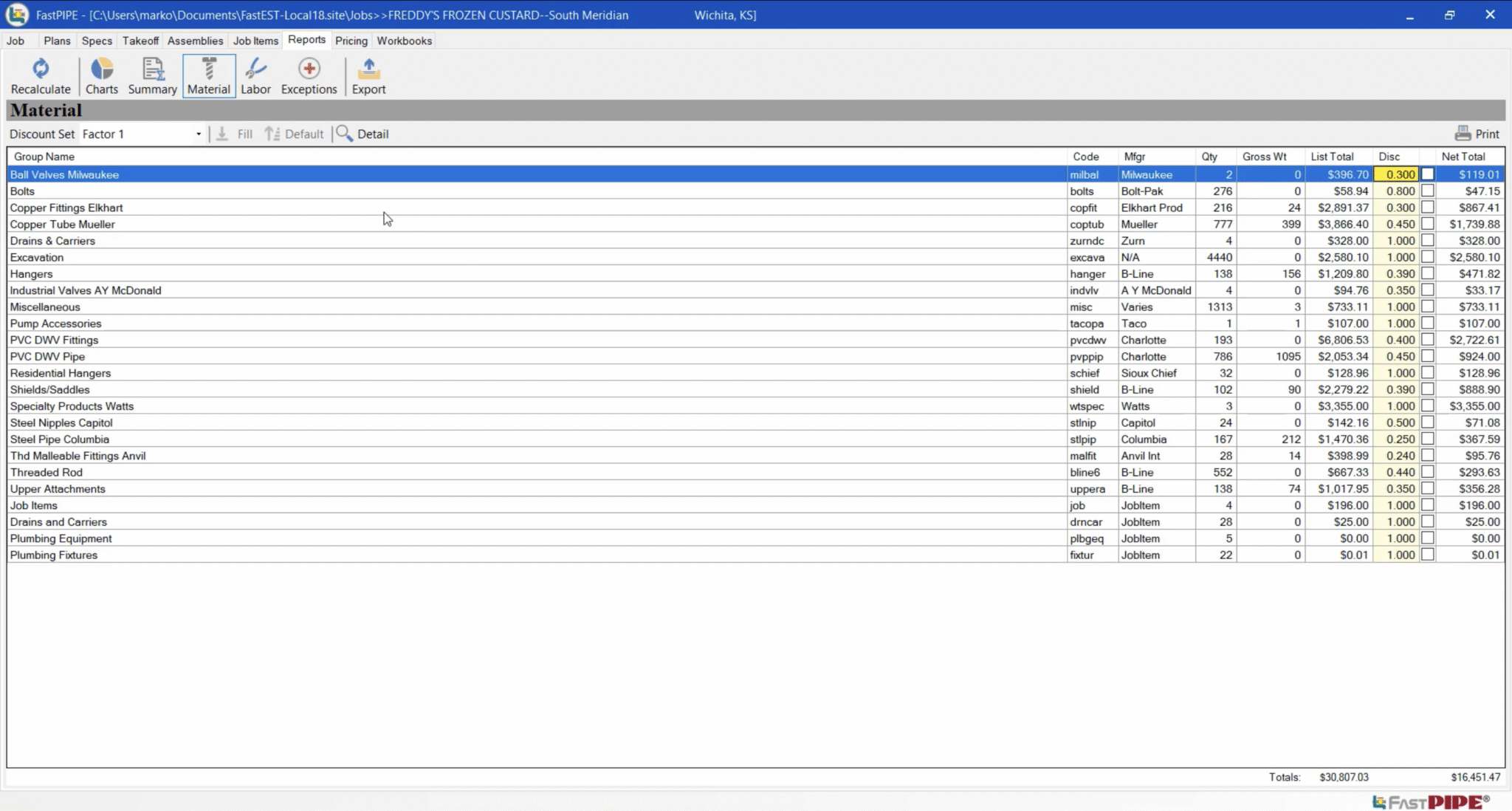Select the Excavation row
The width and height of the screenshot is (1512, 811).
(755, 257)
